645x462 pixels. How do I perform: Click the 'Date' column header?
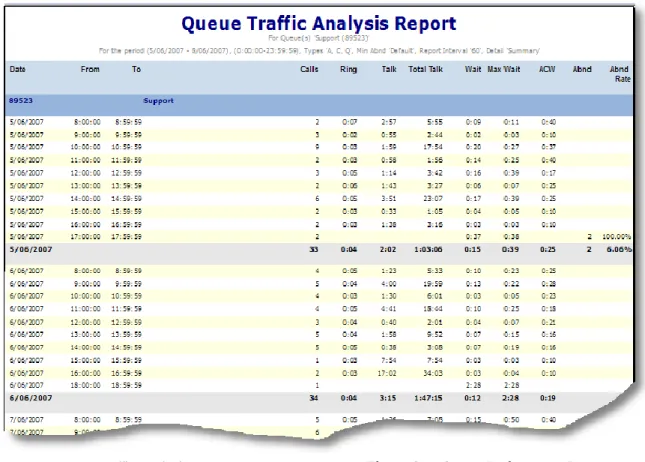(18, 69)
